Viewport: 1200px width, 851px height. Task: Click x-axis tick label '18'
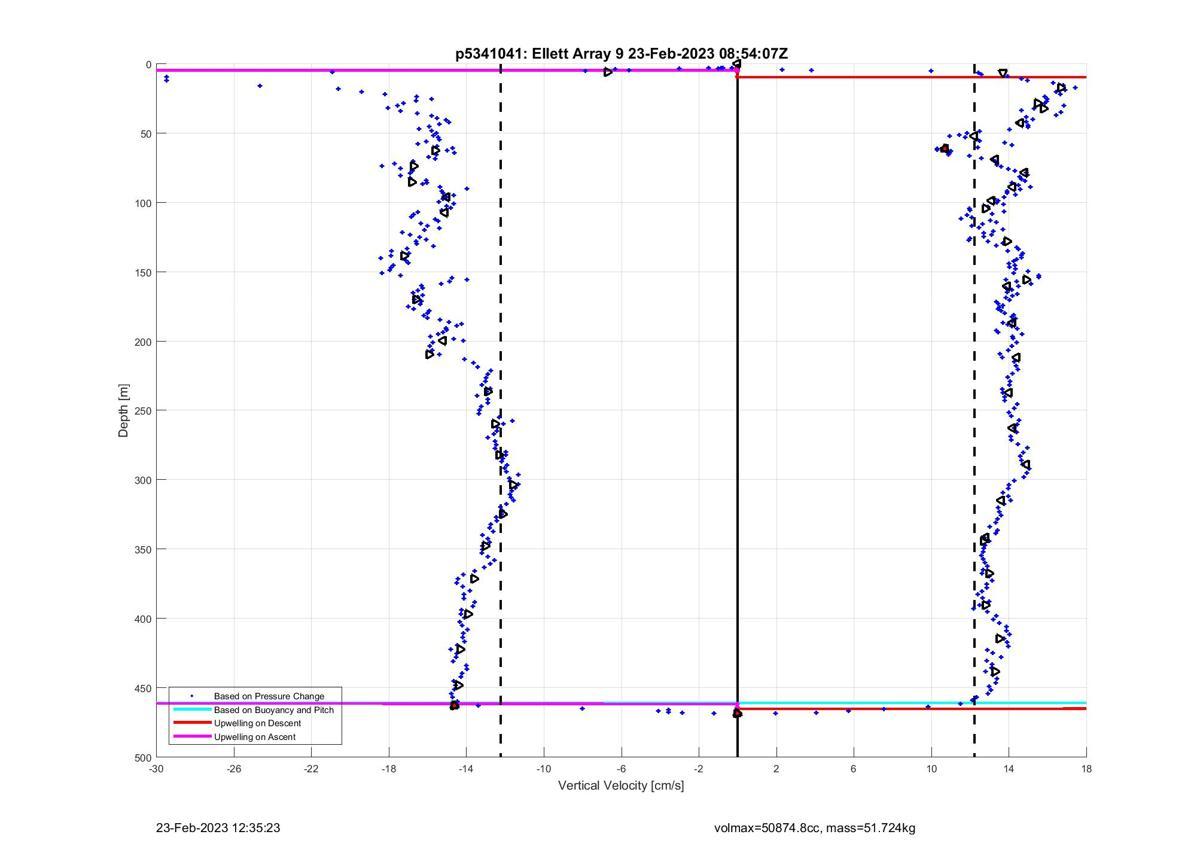pos(1086,769)
